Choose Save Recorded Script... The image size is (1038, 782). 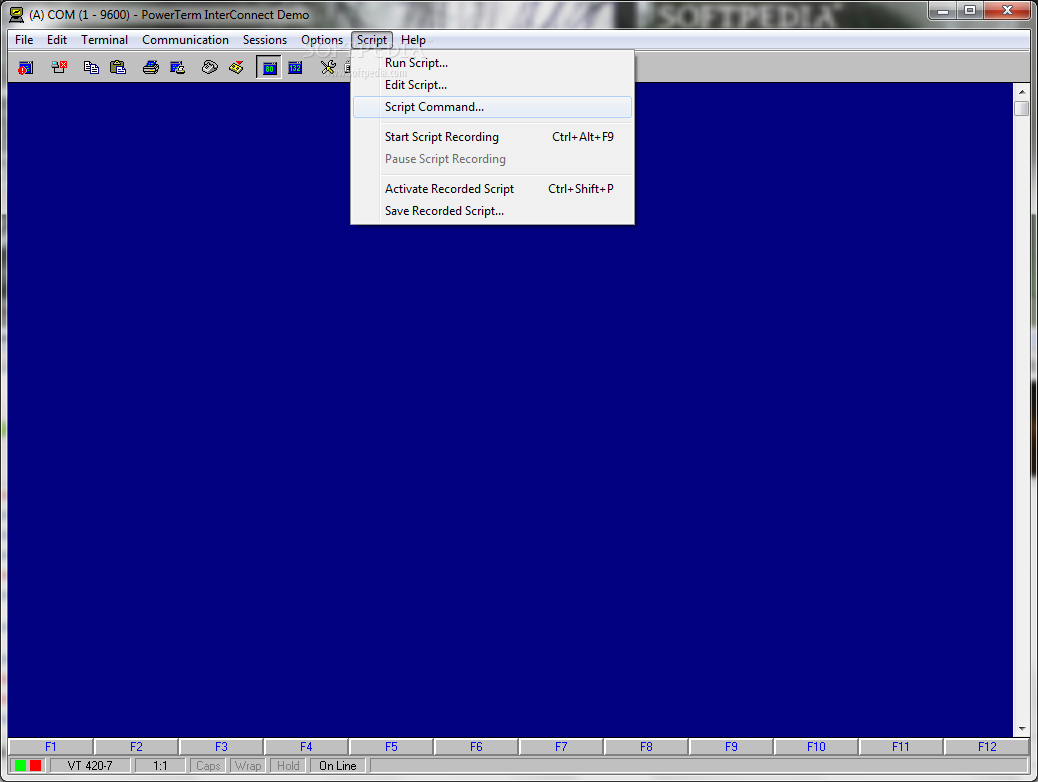pyautogui.click(x=493, y=211)
